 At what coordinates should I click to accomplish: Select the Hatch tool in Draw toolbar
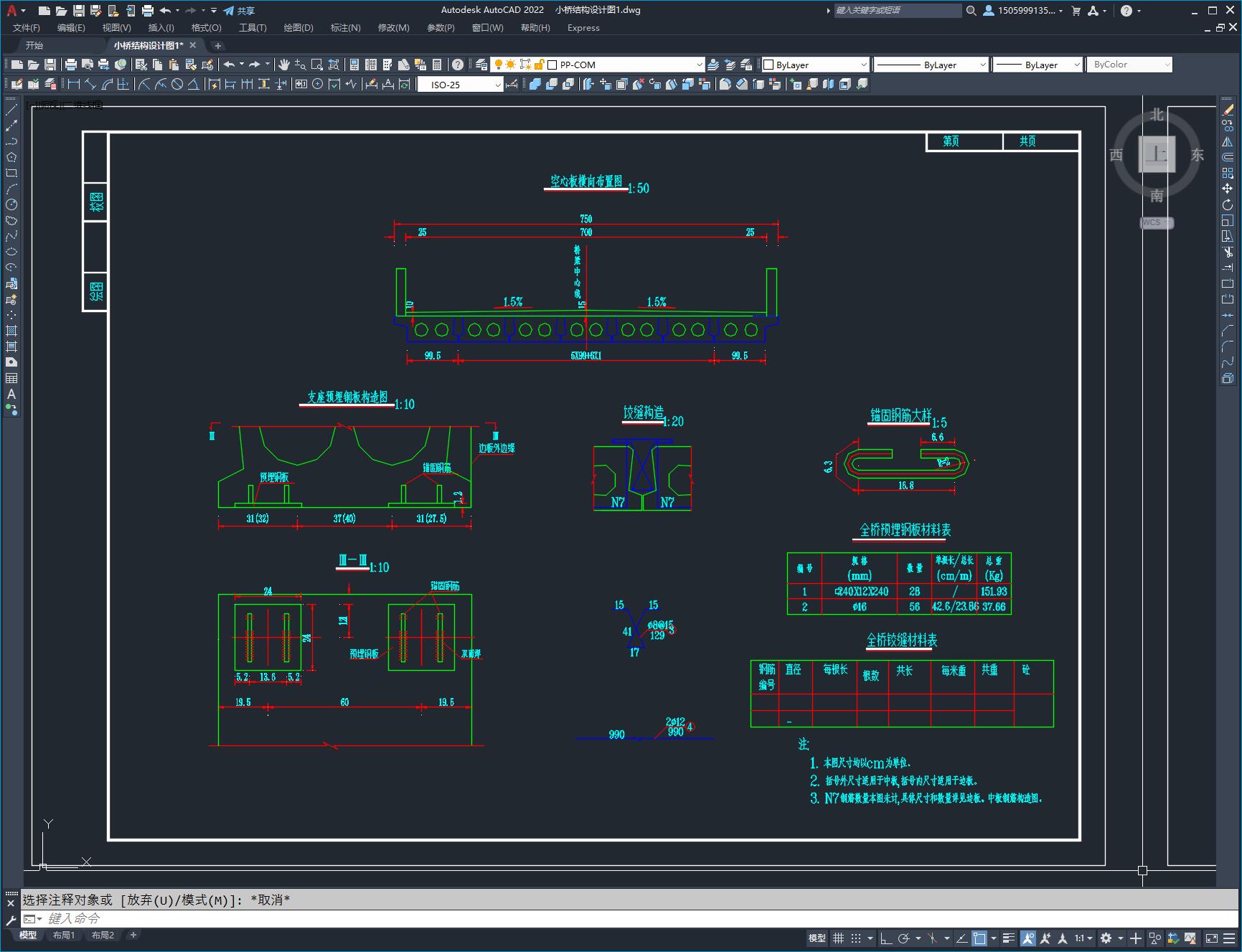click(x=11, y=331)
